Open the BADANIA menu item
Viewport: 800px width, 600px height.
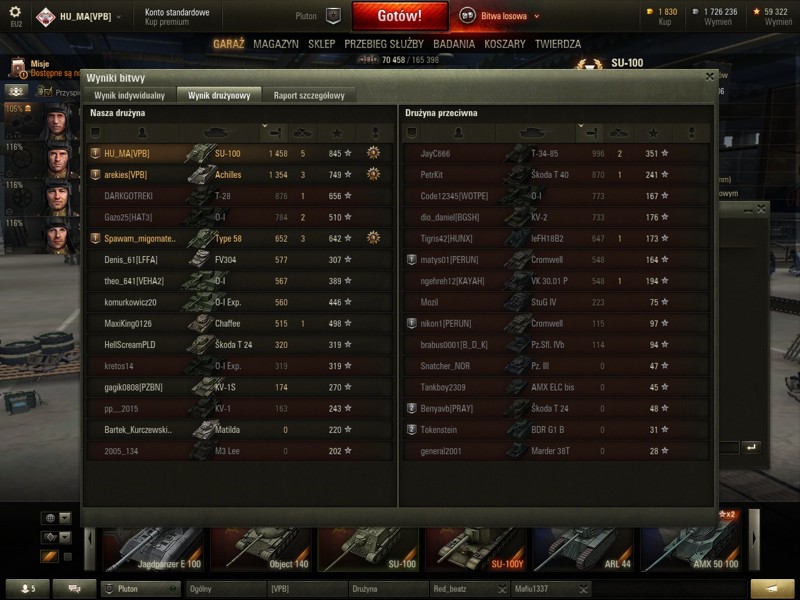pyautogui.click(x=454, y=44)
